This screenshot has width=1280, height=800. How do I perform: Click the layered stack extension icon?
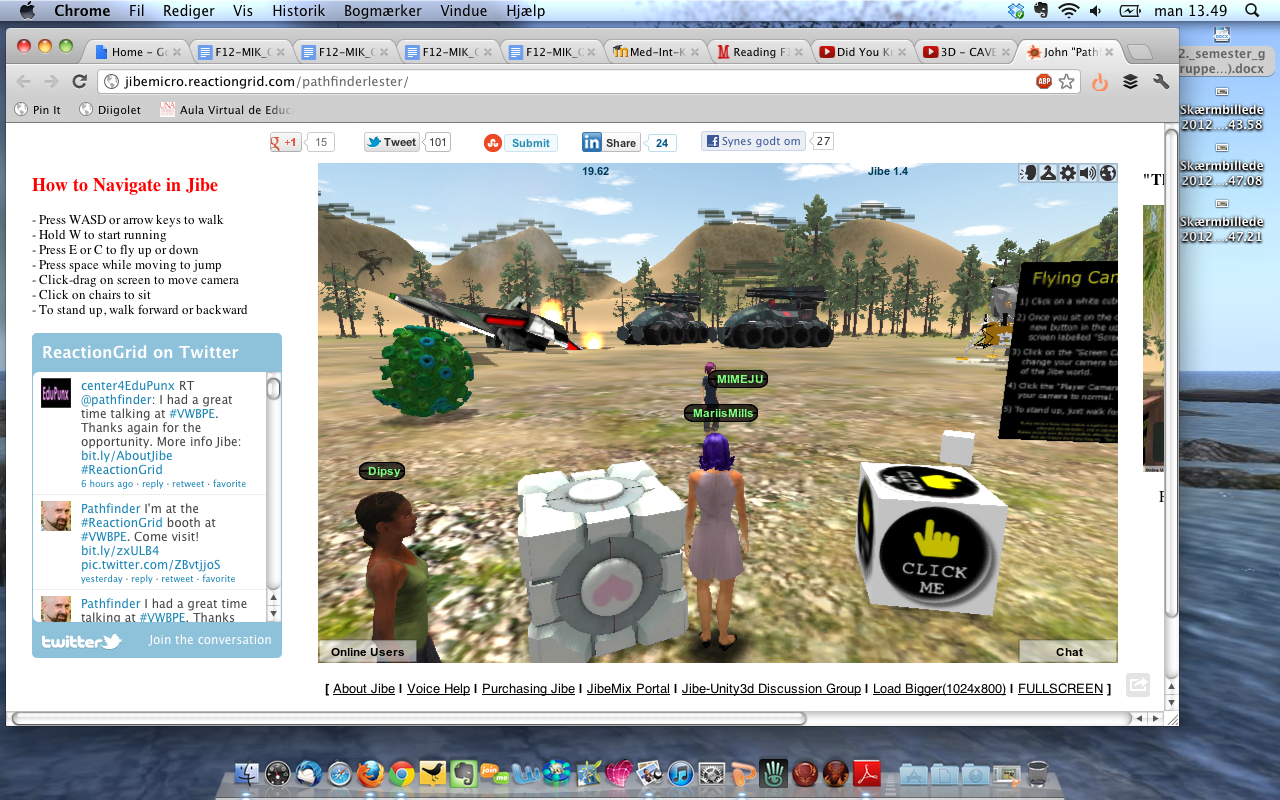tap(1130, 82)
